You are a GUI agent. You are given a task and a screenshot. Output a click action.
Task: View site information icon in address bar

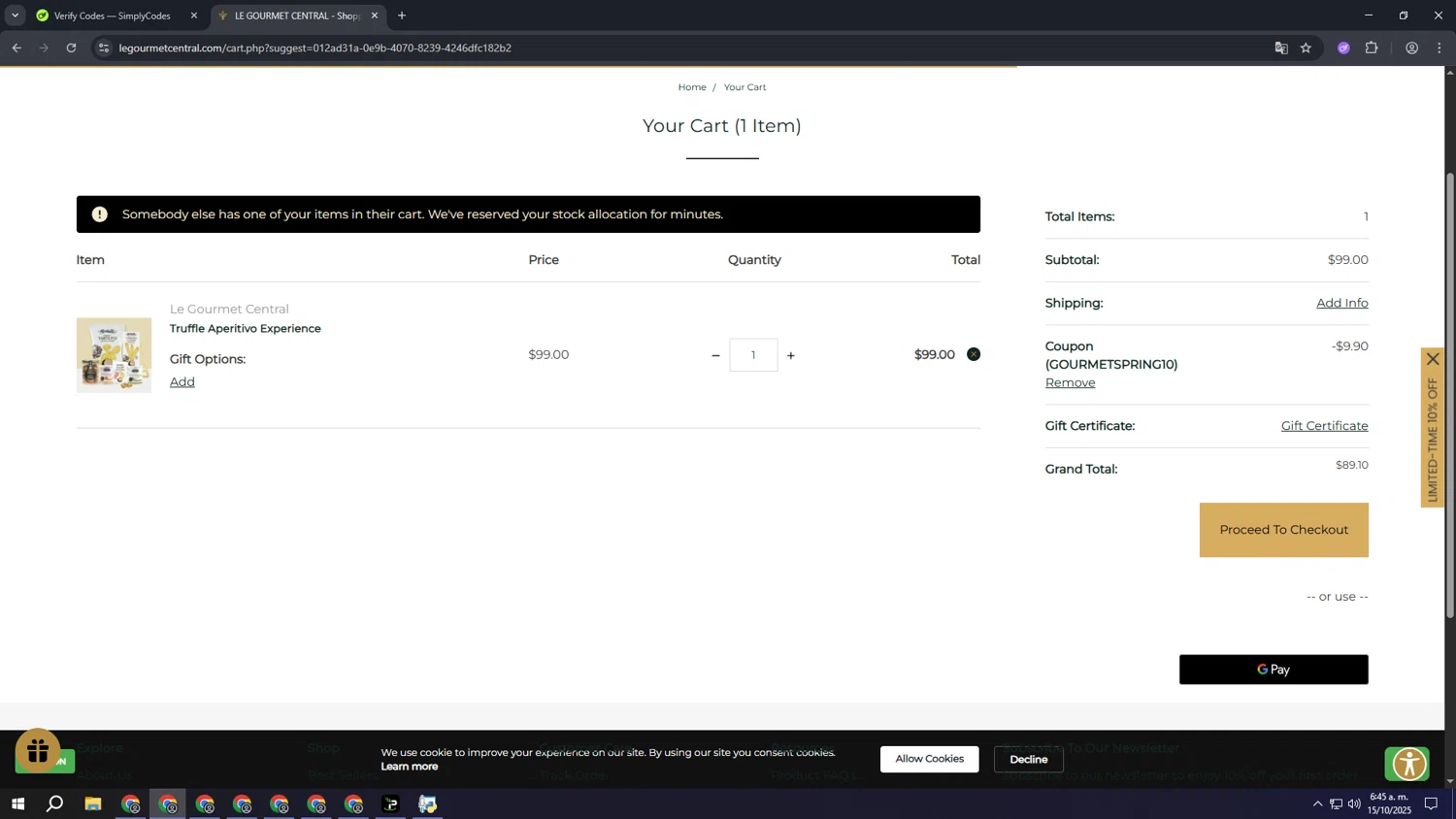pyautogui.click(x=104, y=48)
